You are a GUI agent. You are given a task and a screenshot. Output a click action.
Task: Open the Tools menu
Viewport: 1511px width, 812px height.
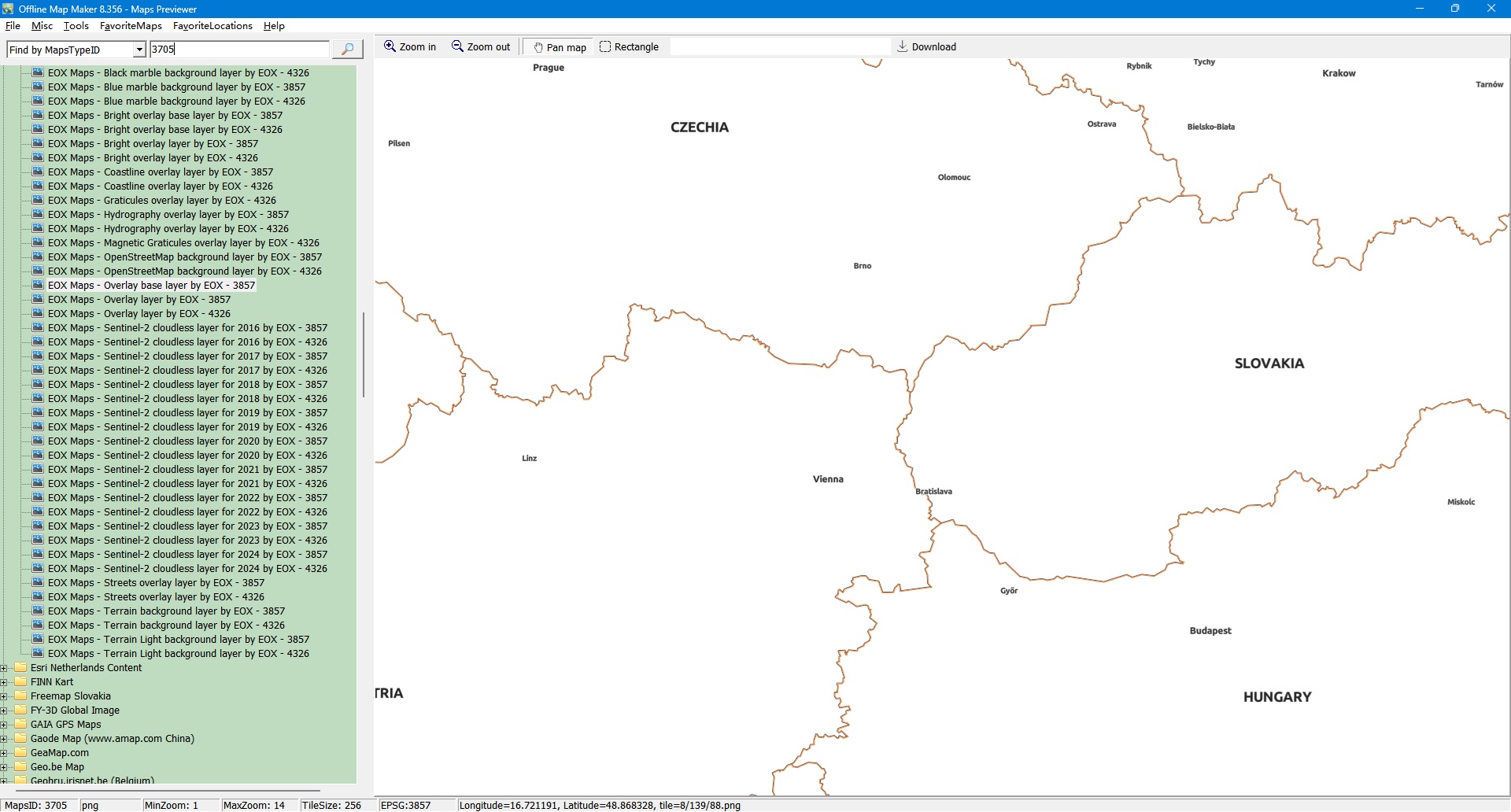coord(76,26)
